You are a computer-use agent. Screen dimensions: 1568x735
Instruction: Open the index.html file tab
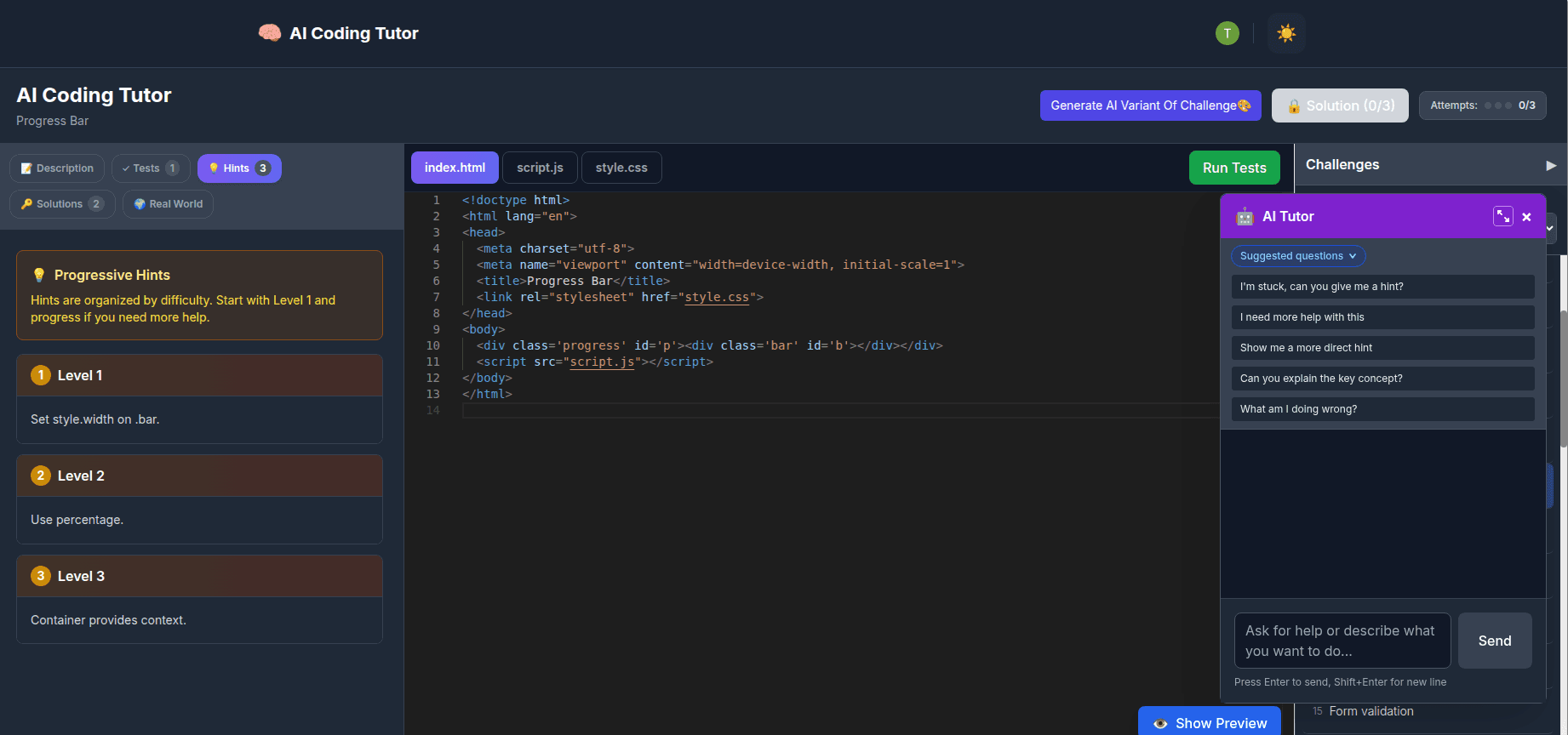point(455,168)
